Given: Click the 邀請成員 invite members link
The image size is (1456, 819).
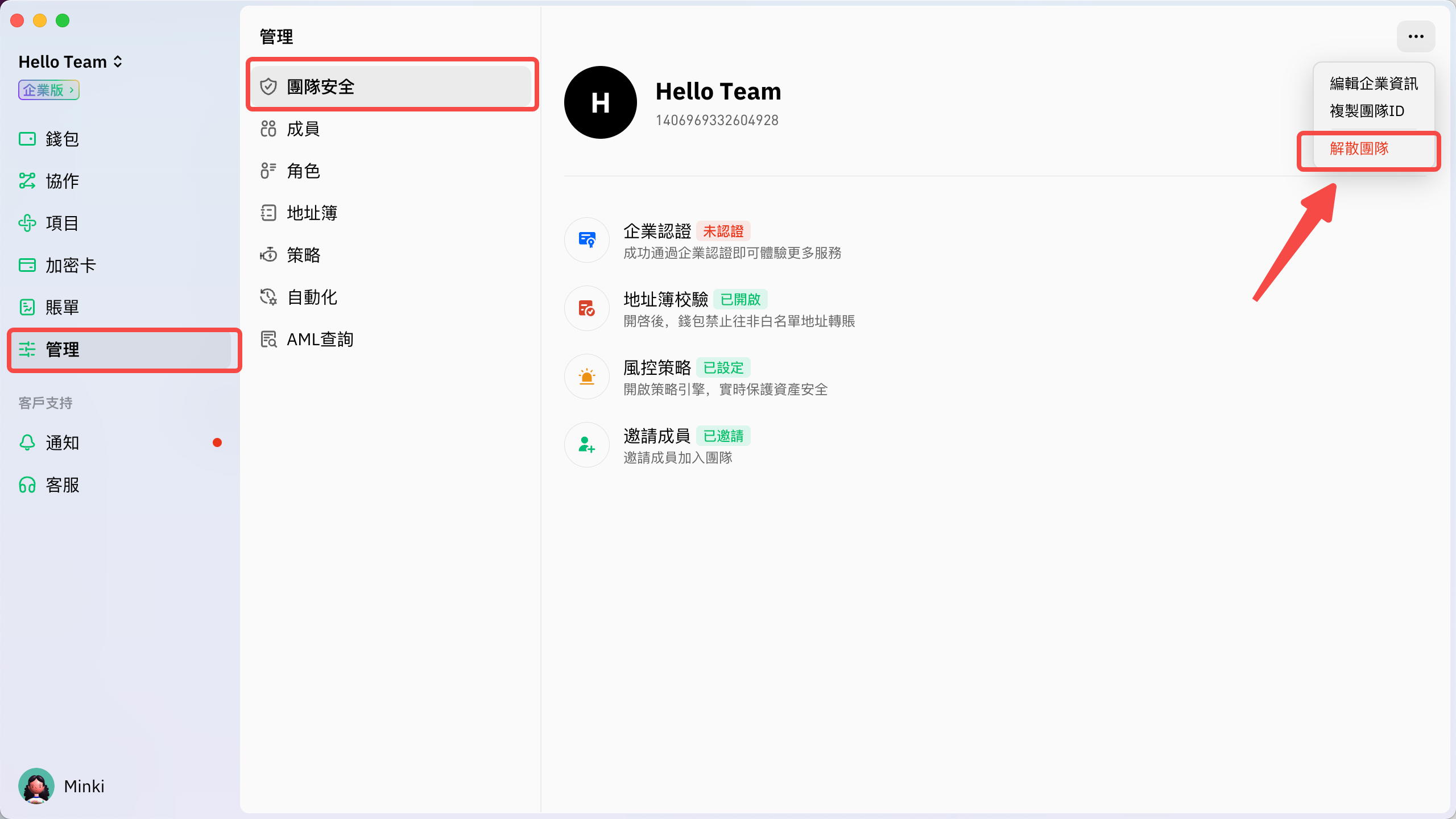Looking at the screenshot, I should pyautogui.click(x=656, y=436).
